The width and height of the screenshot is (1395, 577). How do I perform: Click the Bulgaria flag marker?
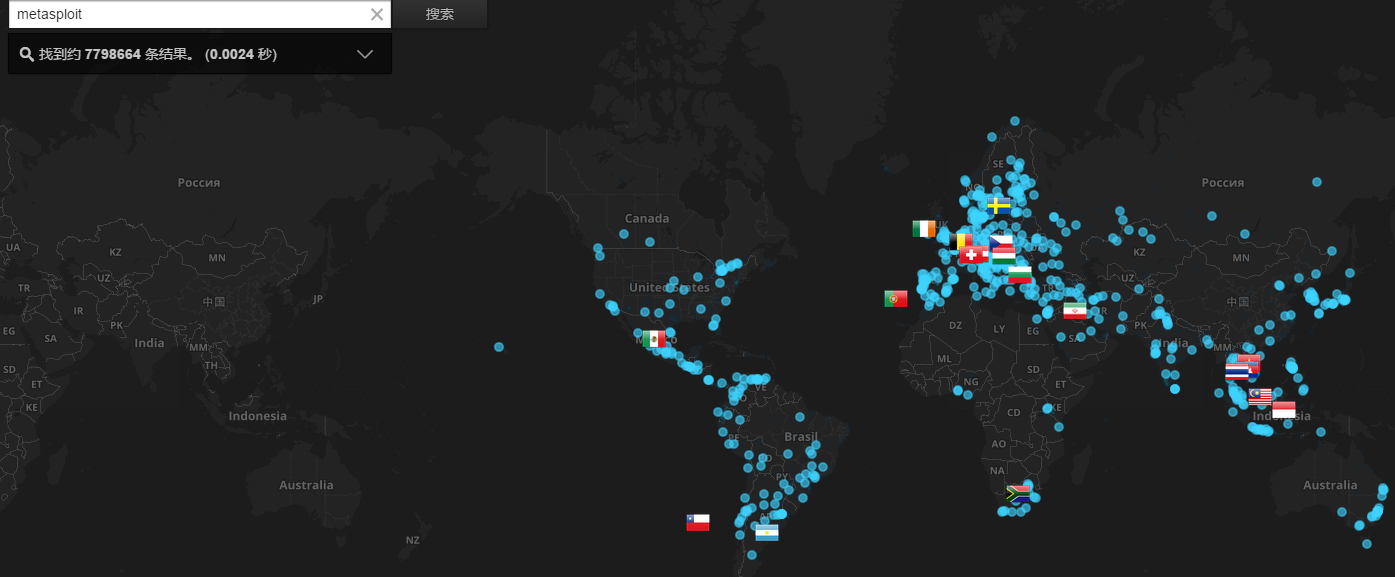[1020, 274]
